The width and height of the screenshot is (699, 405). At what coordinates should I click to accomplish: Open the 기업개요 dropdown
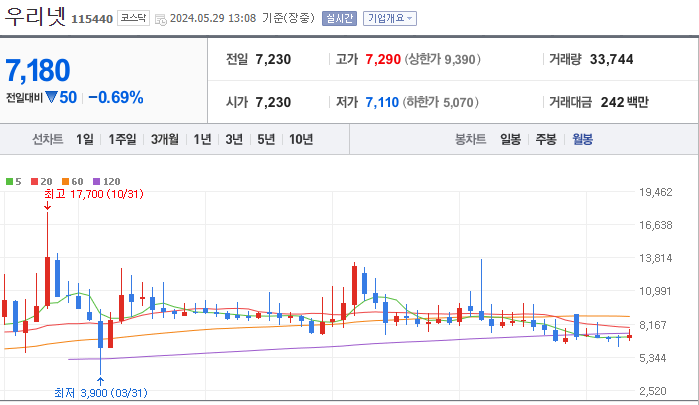pos(390,18)
